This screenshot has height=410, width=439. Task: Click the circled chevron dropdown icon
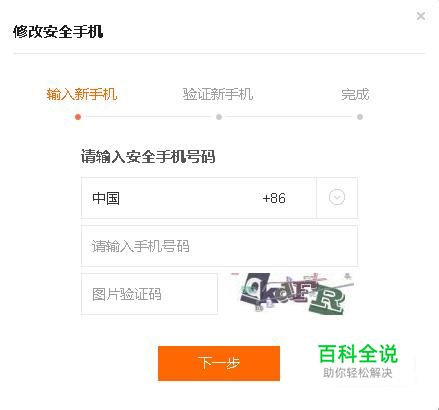click(337, 197)
